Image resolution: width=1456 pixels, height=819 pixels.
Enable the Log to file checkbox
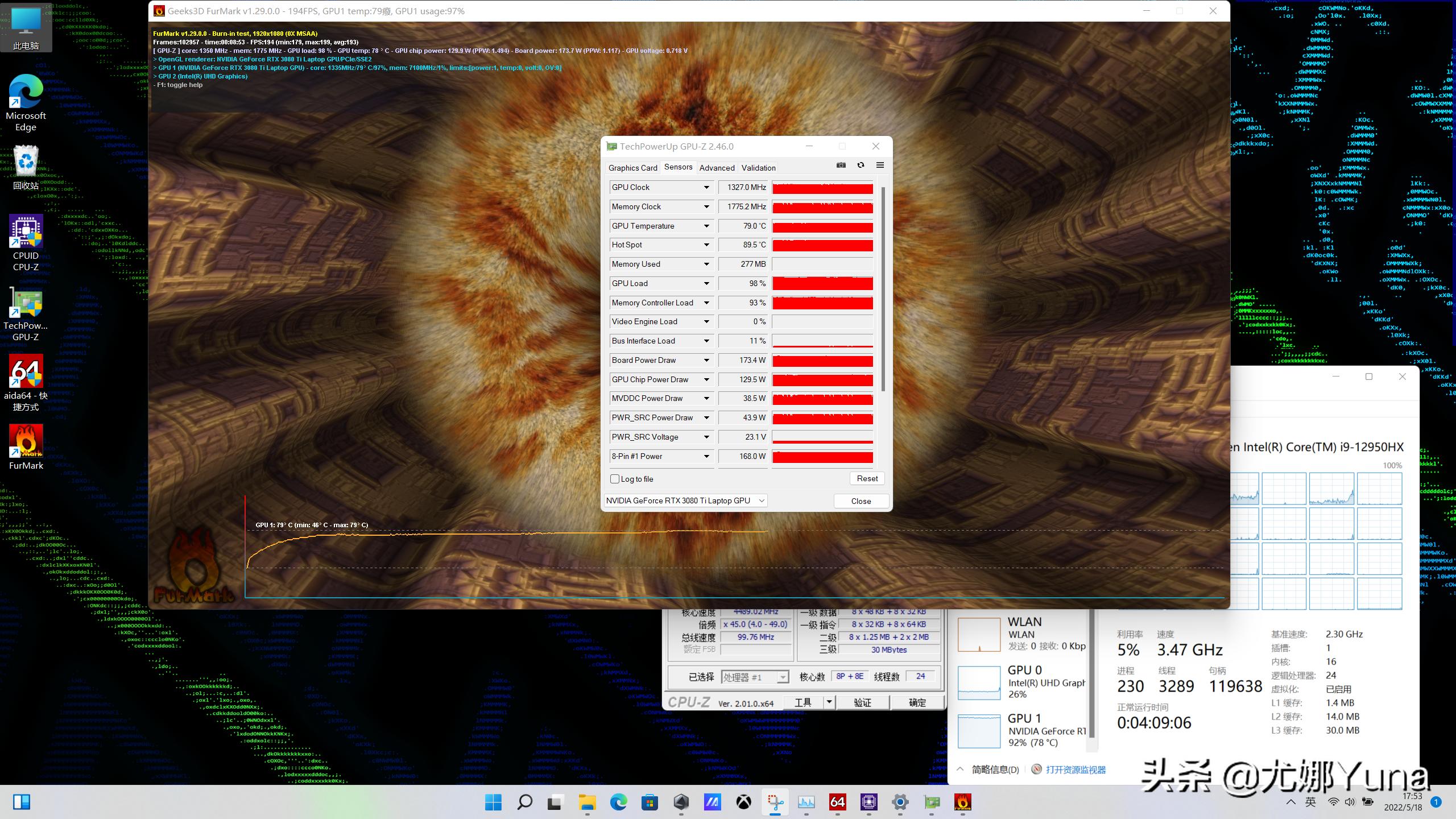point(615,479)
